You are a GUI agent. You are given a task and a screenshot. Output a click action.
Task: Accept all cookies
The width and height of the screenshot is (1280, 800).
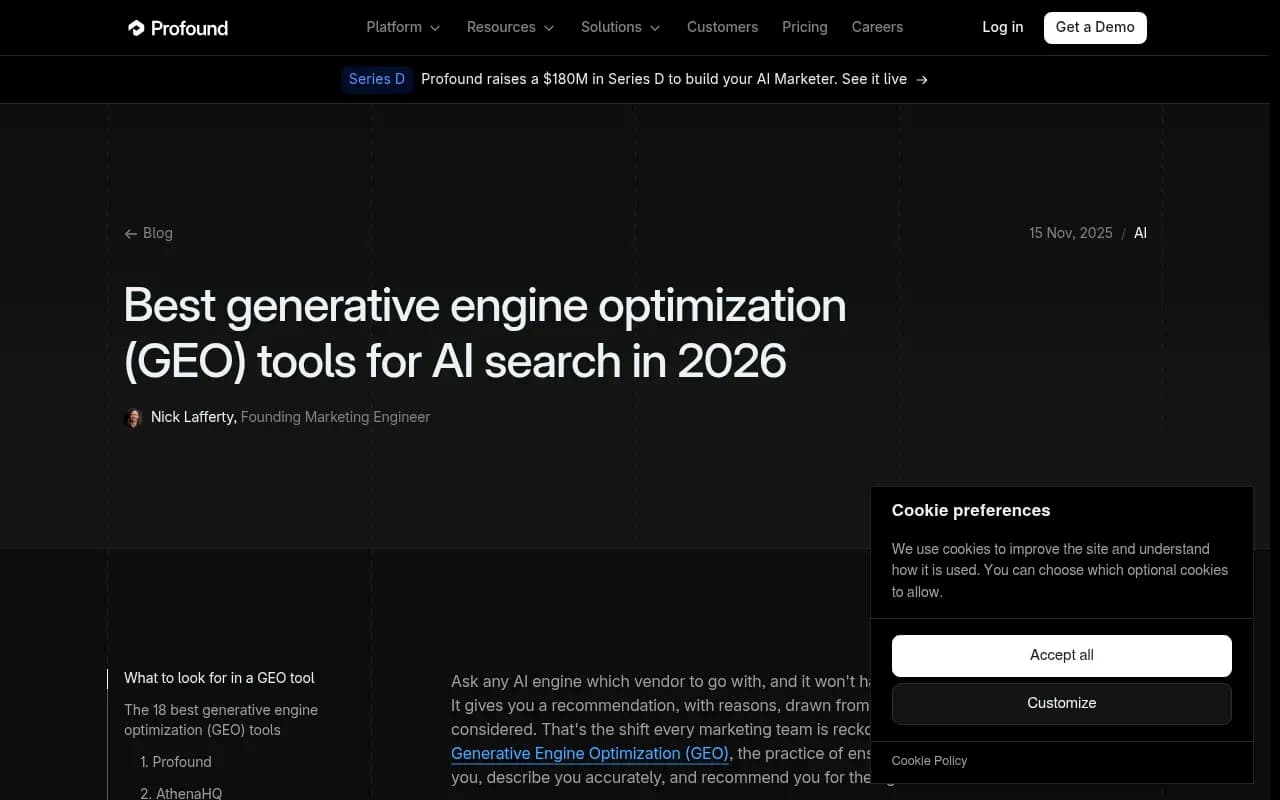1062,656
